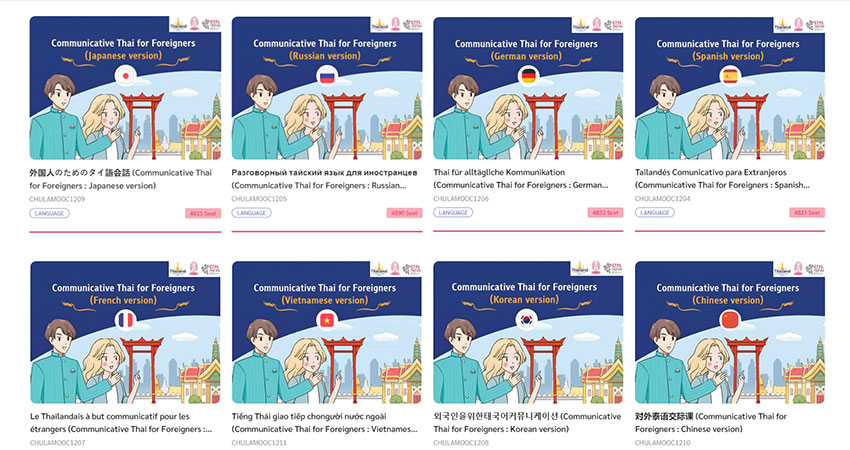Viewport: 850px width, 450px height.
Task: Open the Russian version course thumbnail
Action: (x=327, y=88)
